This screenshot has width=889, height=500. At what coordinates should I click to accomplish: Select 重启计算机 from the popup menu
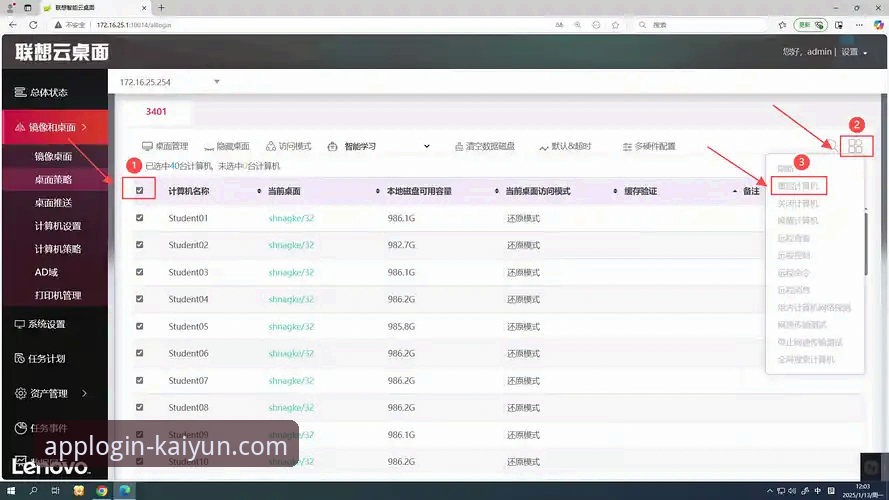[798, 186]
